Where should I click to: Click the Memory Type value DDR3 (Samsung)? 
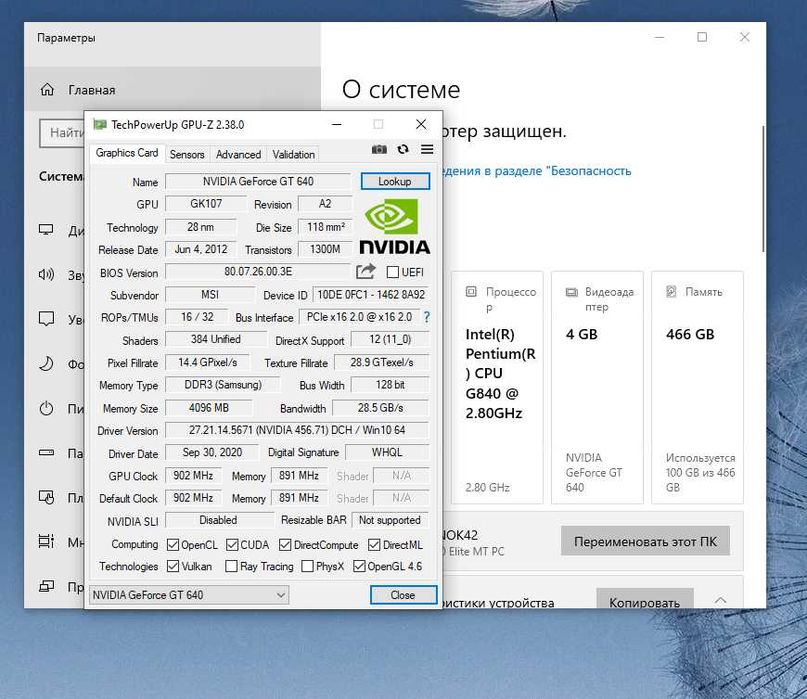(x=223, y=385)
